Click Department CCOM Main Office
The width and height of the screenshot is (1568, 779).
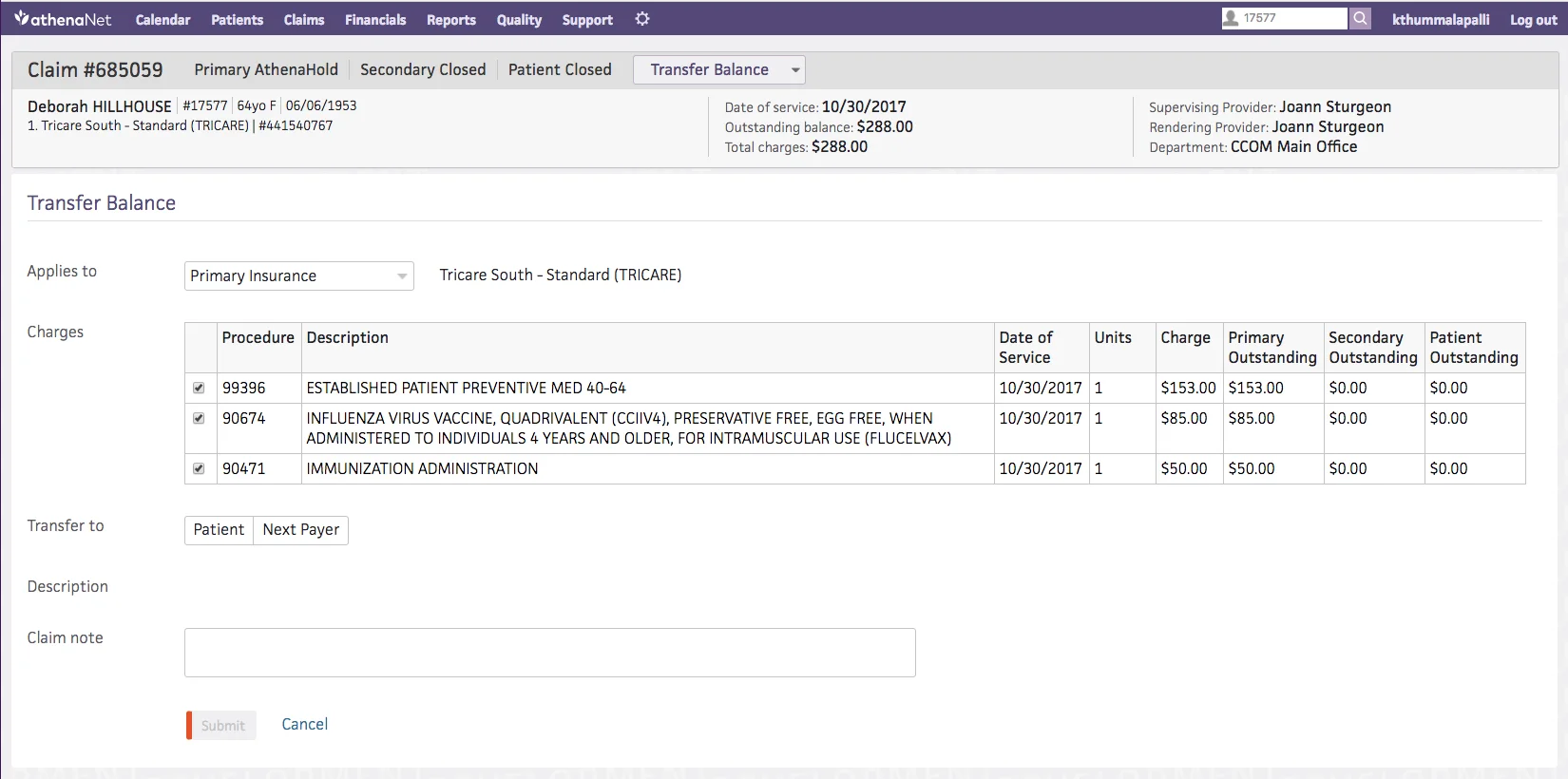point(1293,146)
